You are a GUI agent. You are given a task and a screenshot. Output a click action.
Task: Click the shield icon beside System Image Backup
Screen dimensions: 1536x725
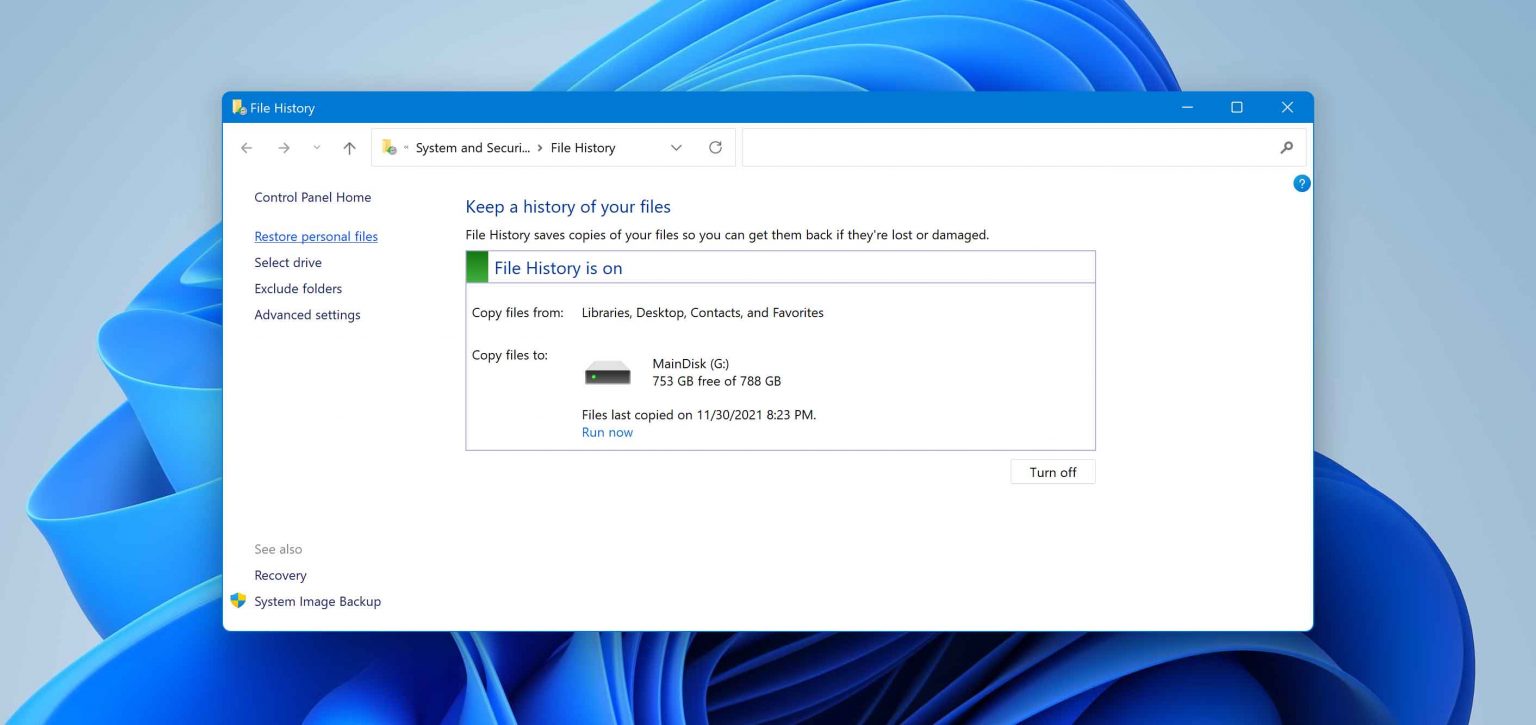(238, 600)
